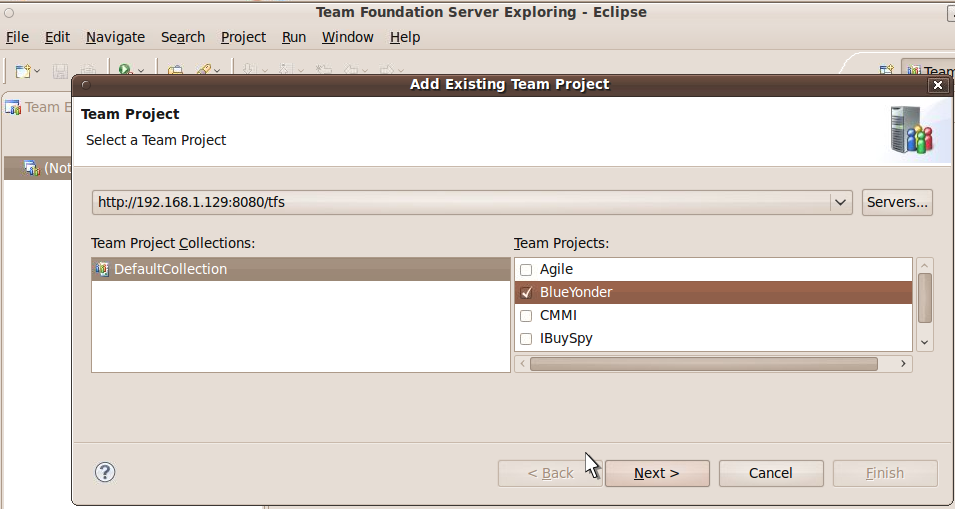
Task: Click the help question mark icon
Action: pos(105,472)
